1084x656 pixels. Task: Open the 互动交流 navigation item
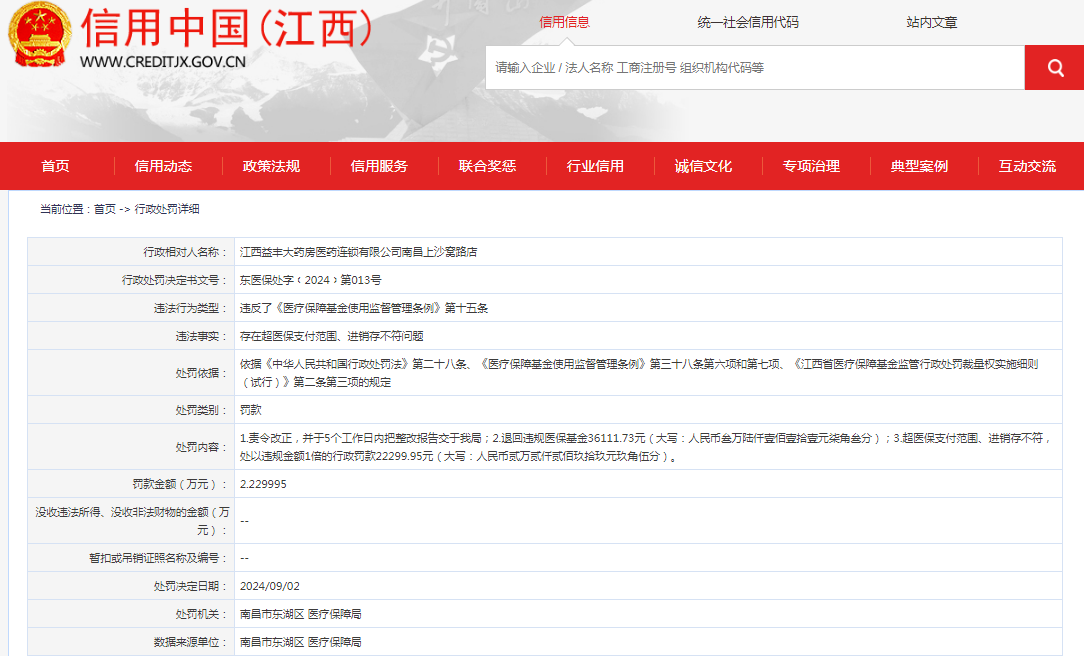pos(1027,166)
